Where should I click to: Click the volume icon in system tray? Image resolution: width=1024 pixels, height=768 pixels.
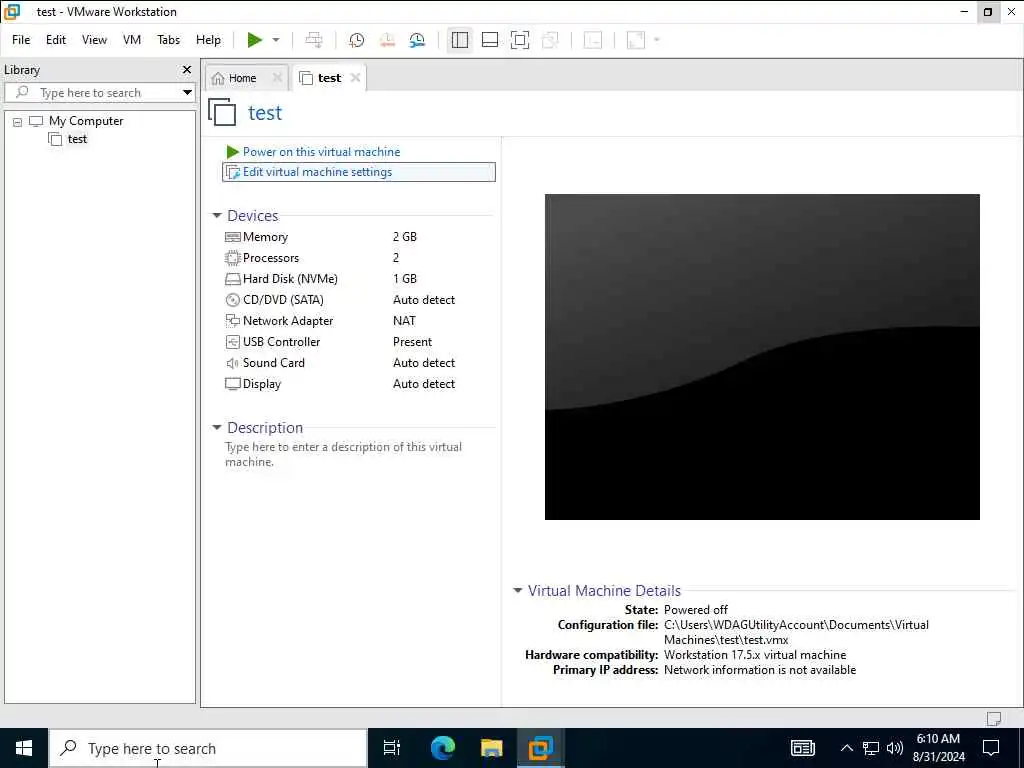(x=895, y=748)
